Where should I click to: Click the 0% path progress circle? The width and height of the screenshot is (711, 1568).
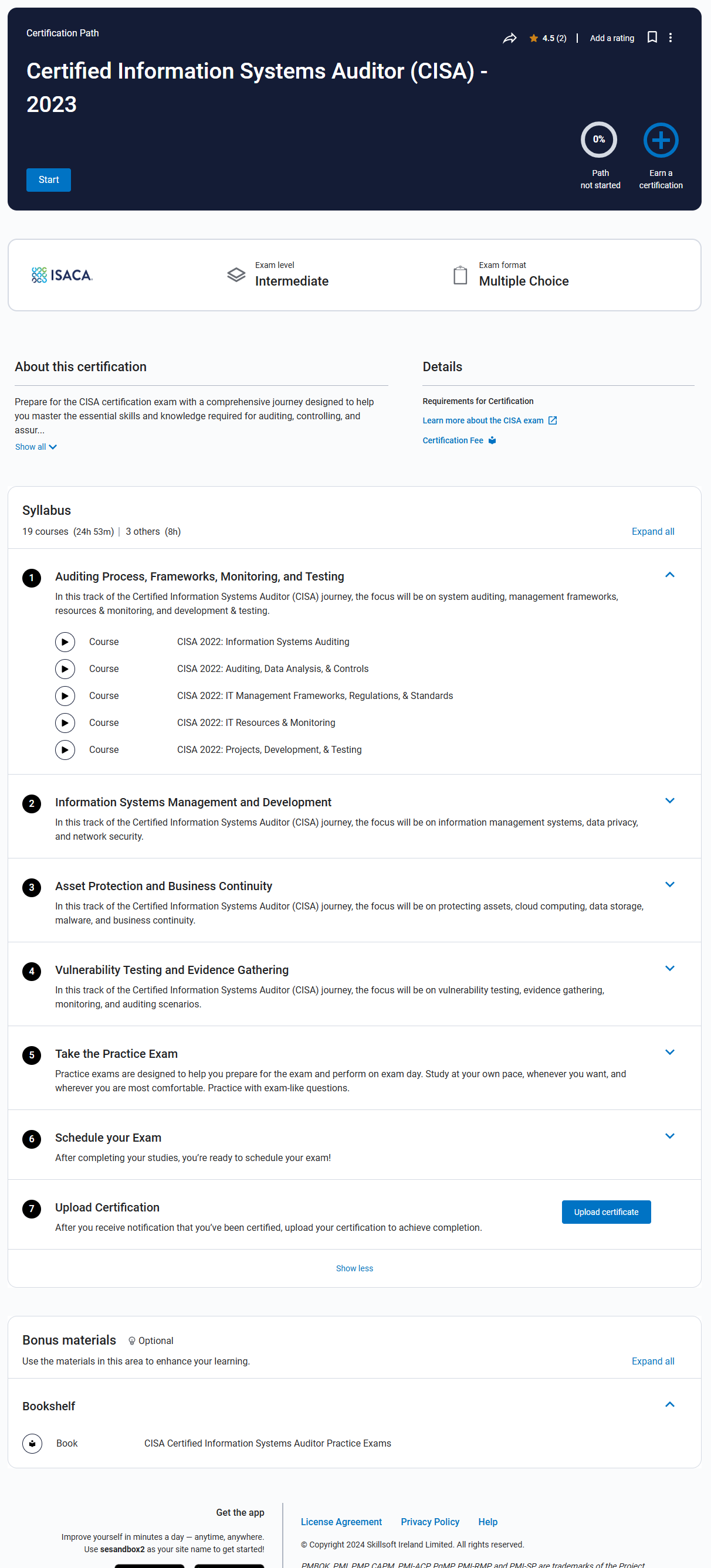point(598,140)
